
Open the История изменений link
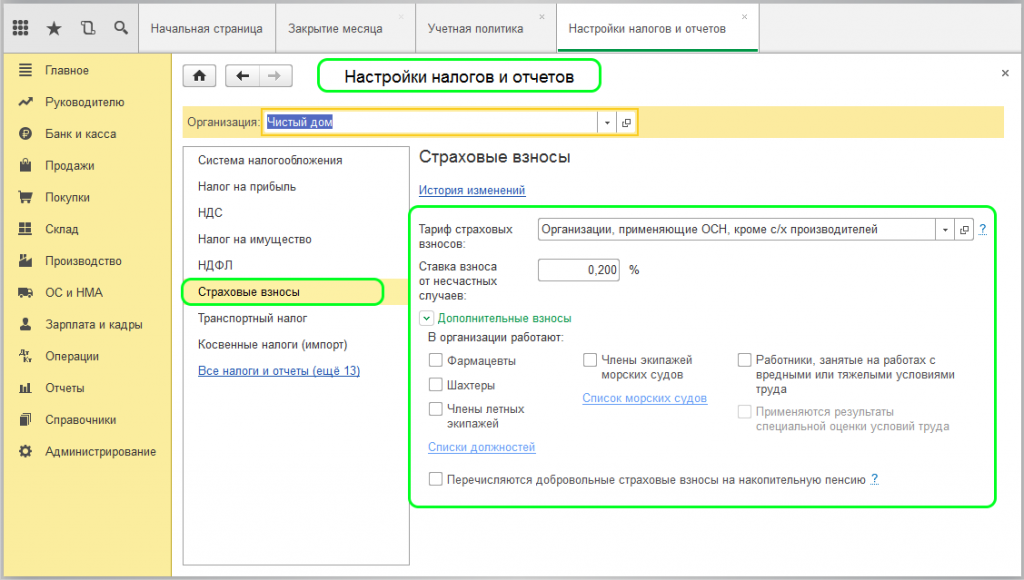point(472,190)
